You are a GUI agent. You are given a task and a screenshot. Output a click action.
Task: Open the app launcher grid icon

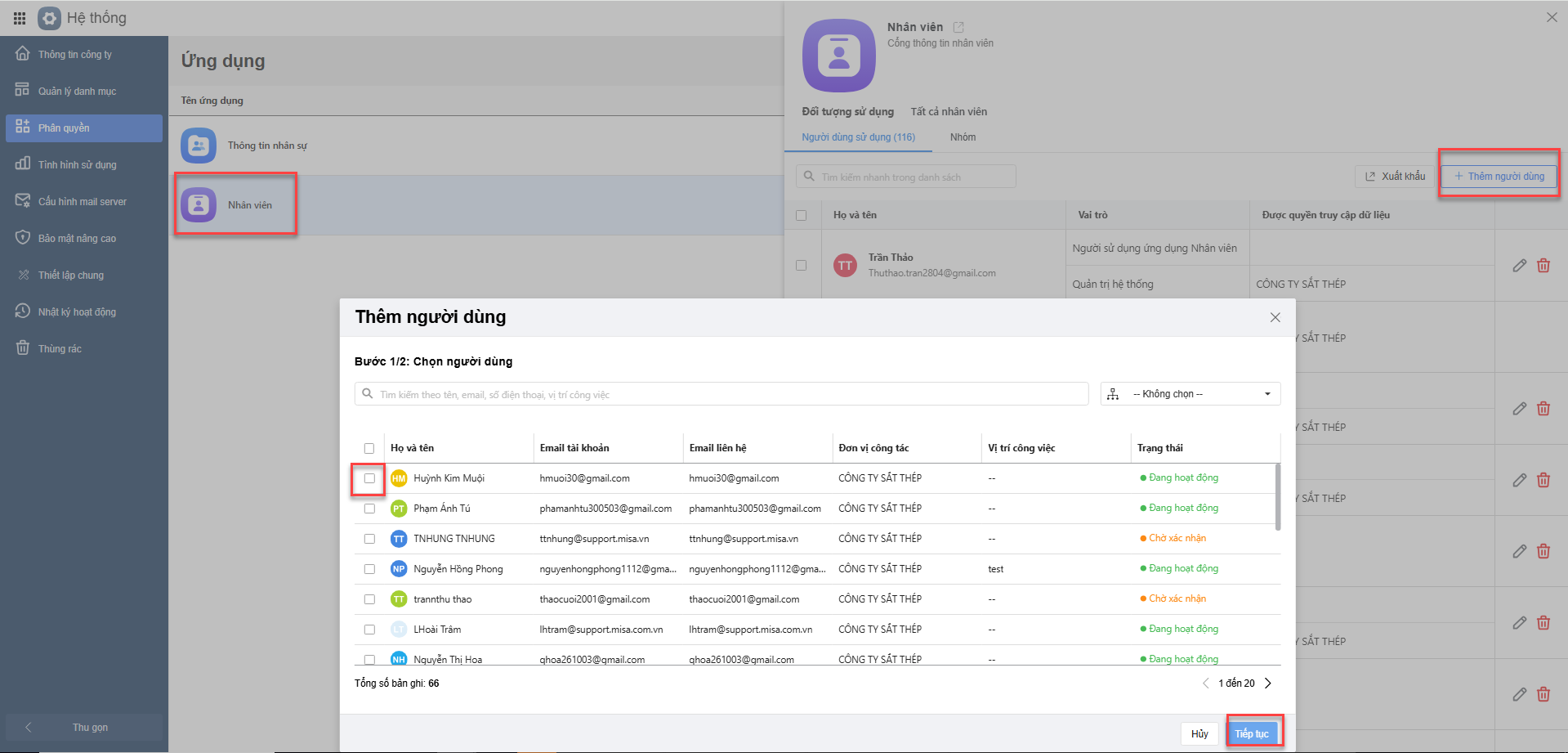click(x=20, y=18)
